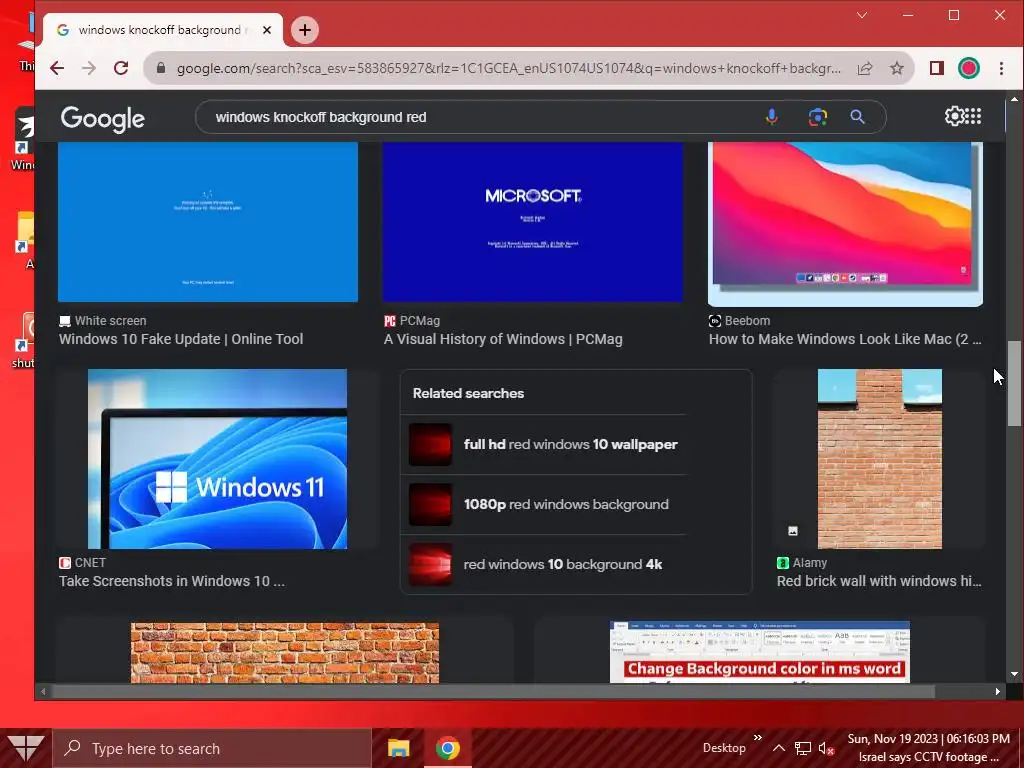Image resolution: width=1024 pixels, height=768 pixels.
Task: Click the scrollbar down arrow
Action: 1014,674
